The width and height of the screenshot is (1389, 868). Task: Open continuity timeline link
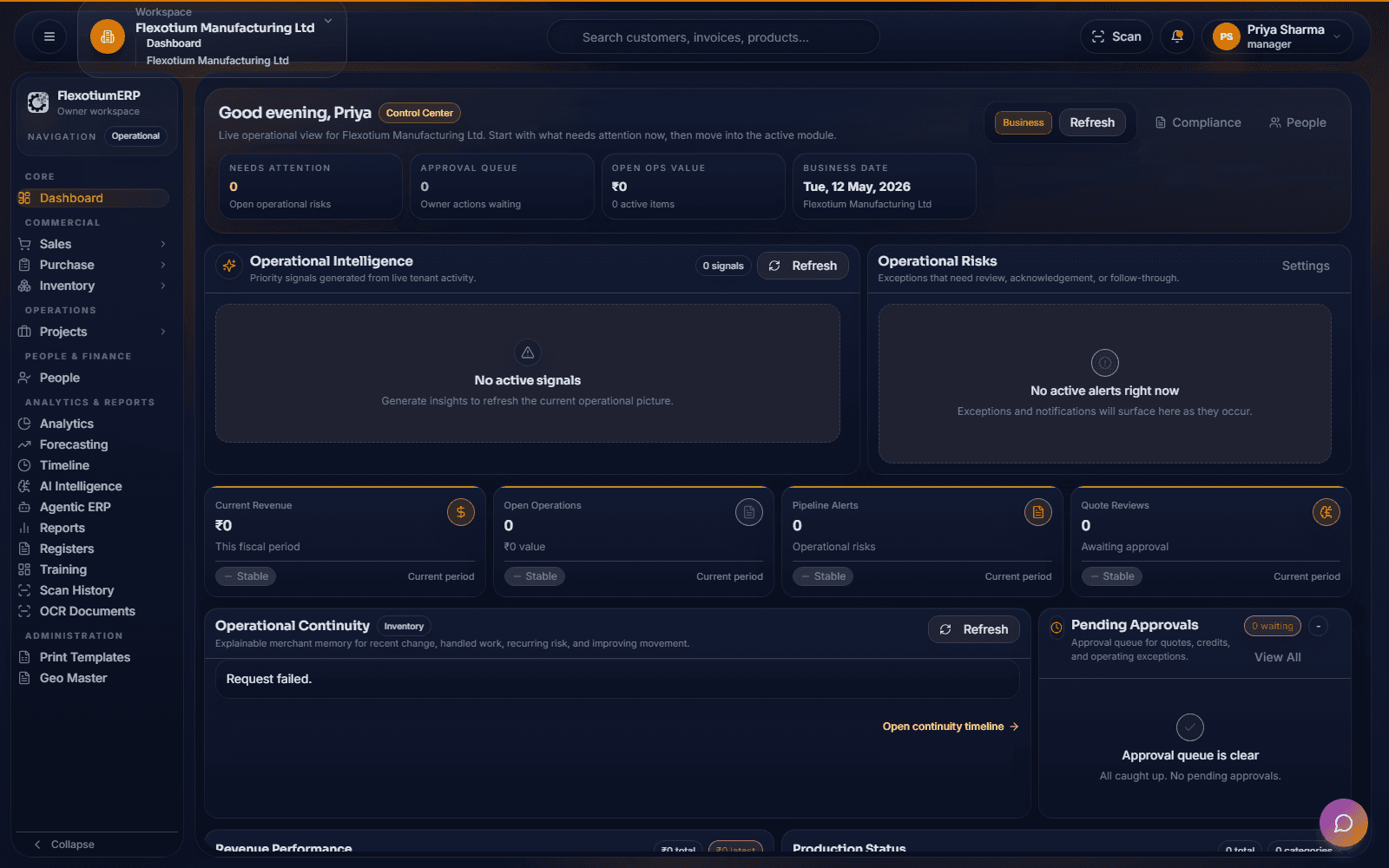pyautogui.click(x=951, y=727)
